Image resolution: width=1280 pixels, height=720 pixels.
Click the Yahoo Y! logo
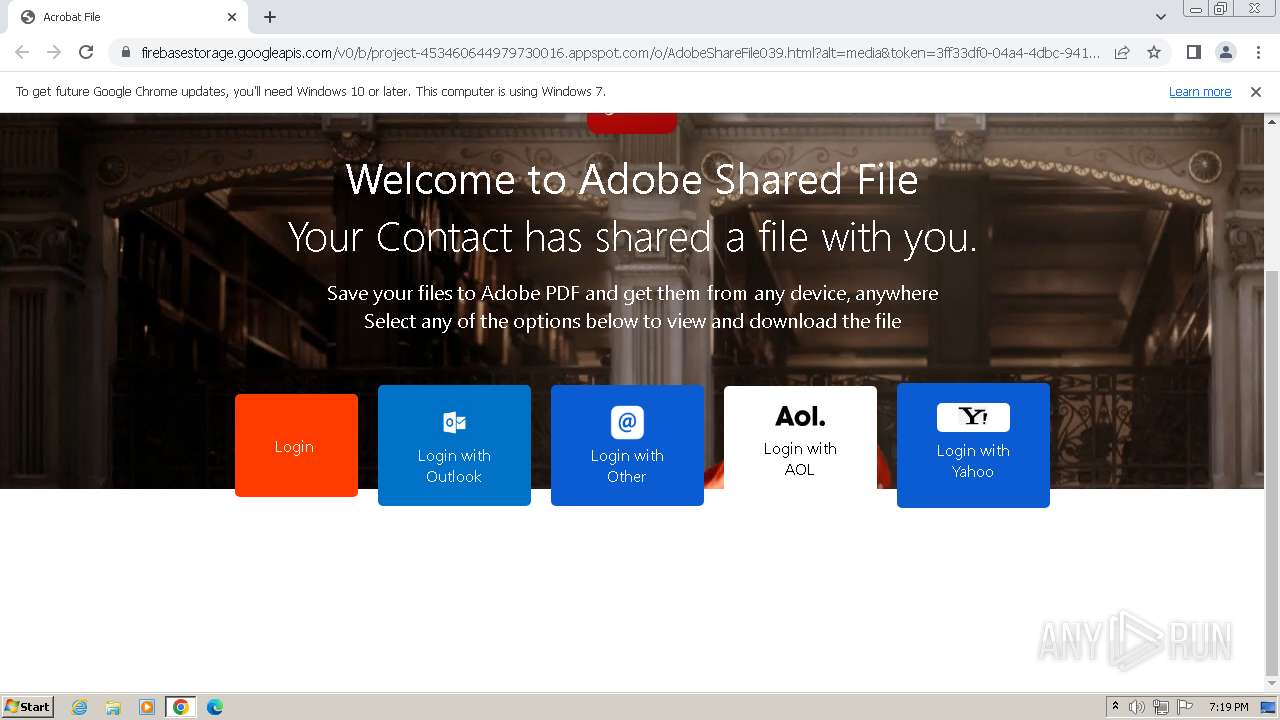coord(973,417)
